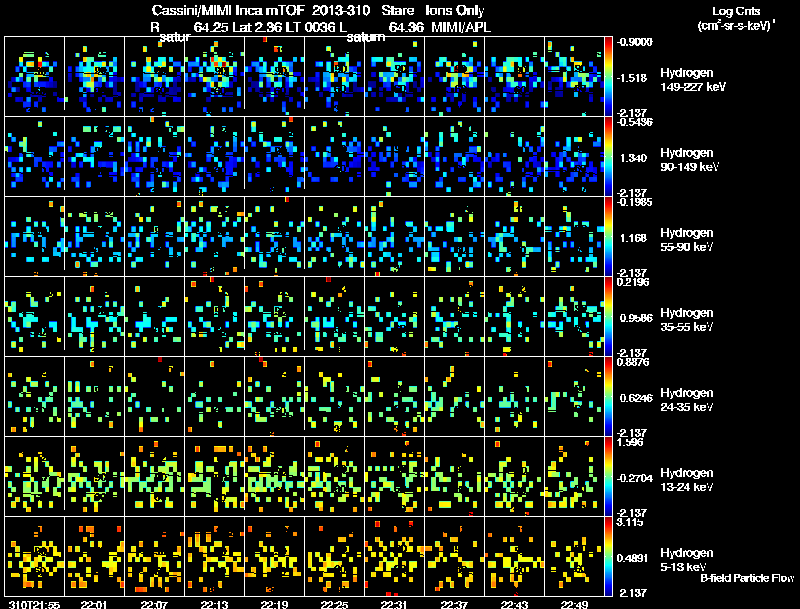Click the Cassini/MIMI Inca mTOF title
Image resolution: width=800 pixels, height=609 pixels.
click(228, 10)
